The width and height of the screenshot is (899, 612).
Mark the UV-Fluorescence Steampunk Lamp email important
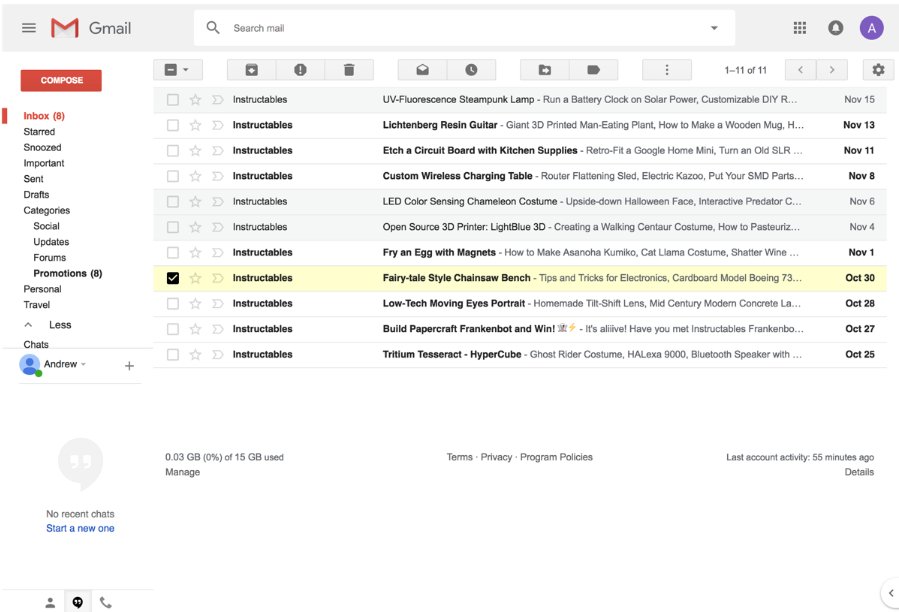click(217, 100)
